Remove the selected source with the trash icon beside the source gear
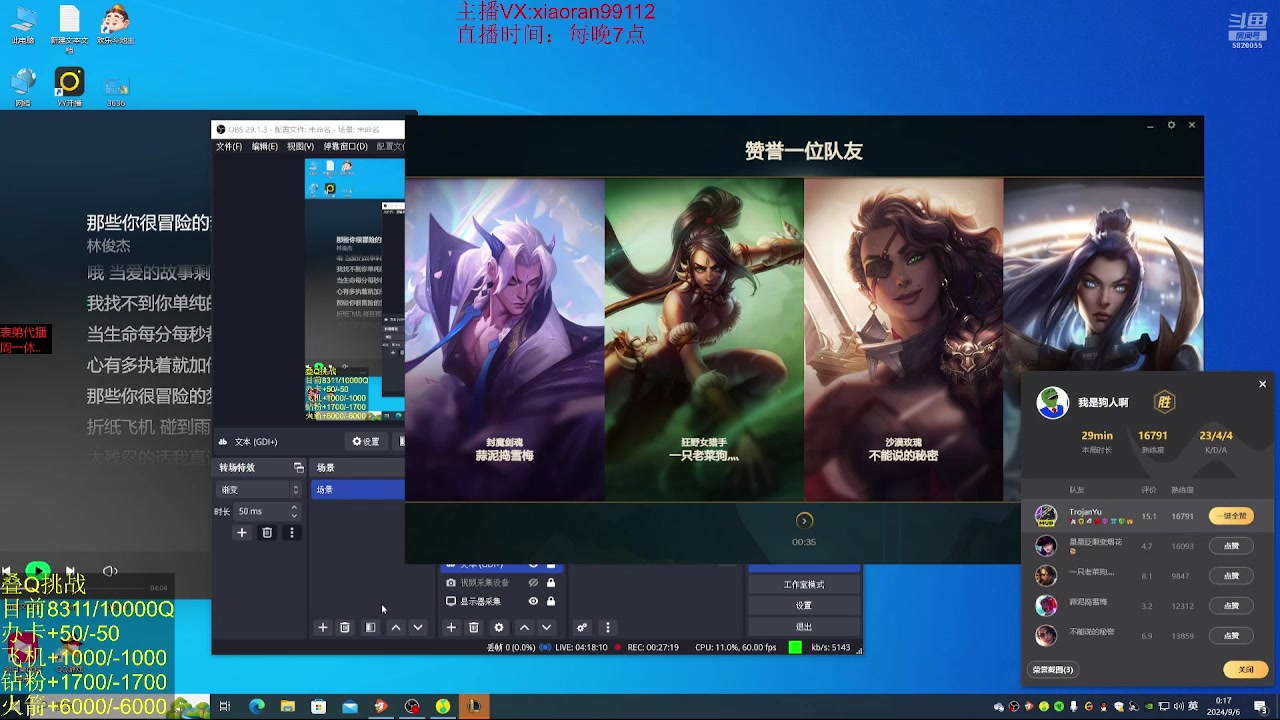Screen dimensions: 1280x720 [474, 627]
